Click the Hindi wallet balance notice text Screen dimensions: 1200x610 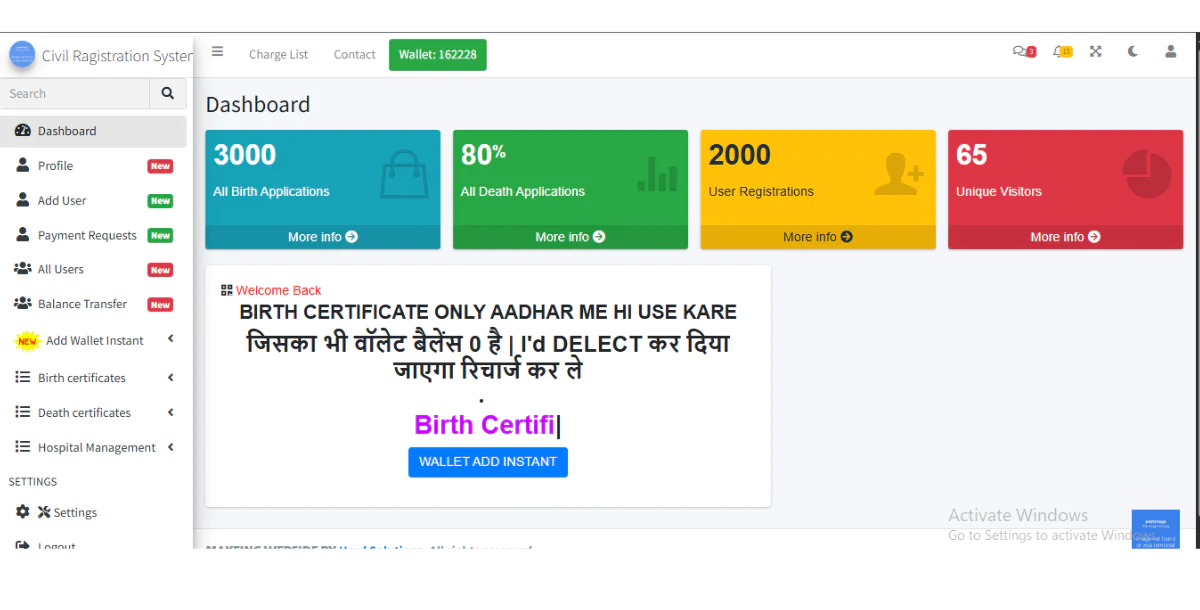pos(488,357)
